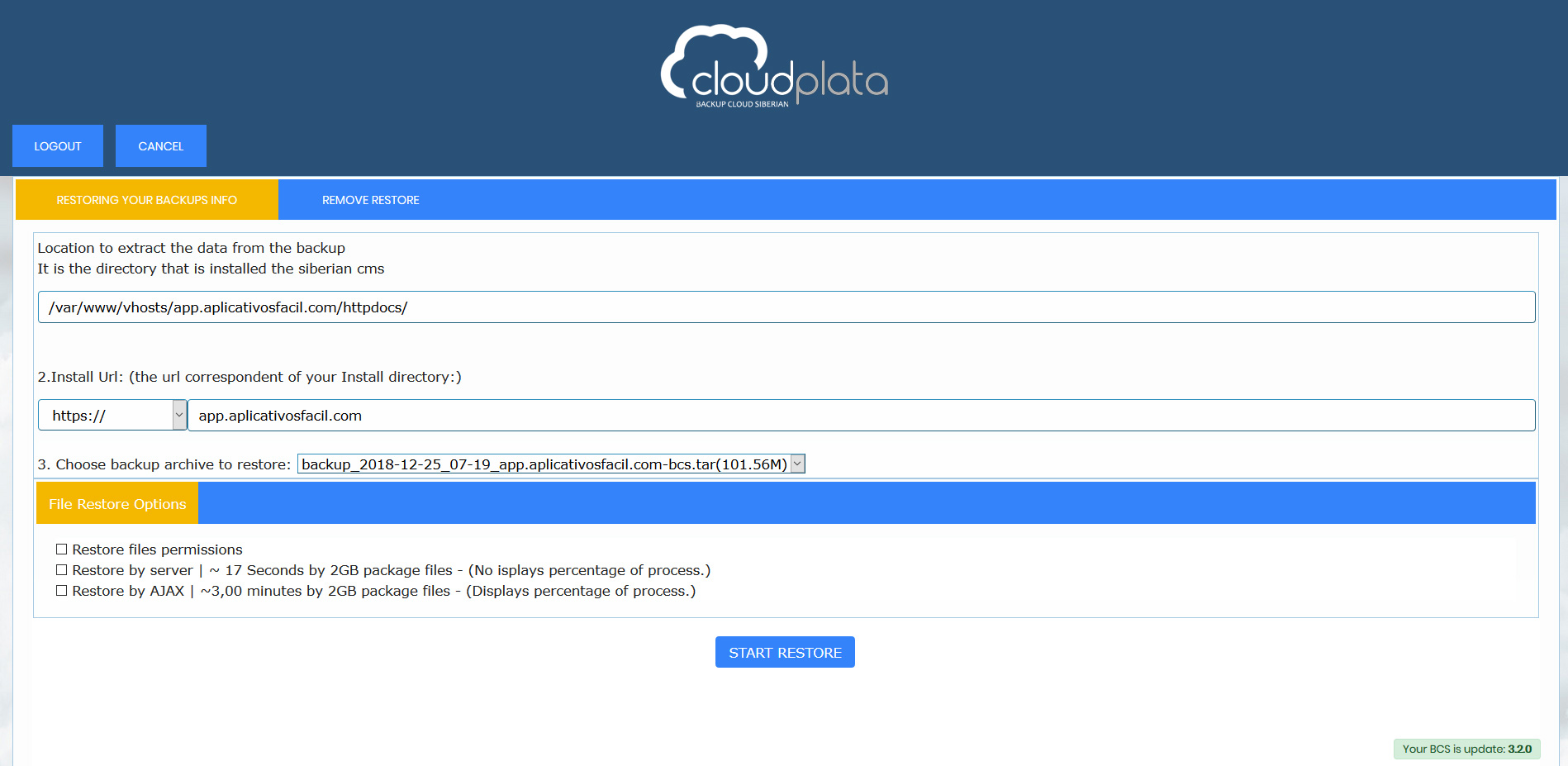Open the backup archive selection dropdown
Screen dimensions: 1568x766
click(x=551, y=464)
